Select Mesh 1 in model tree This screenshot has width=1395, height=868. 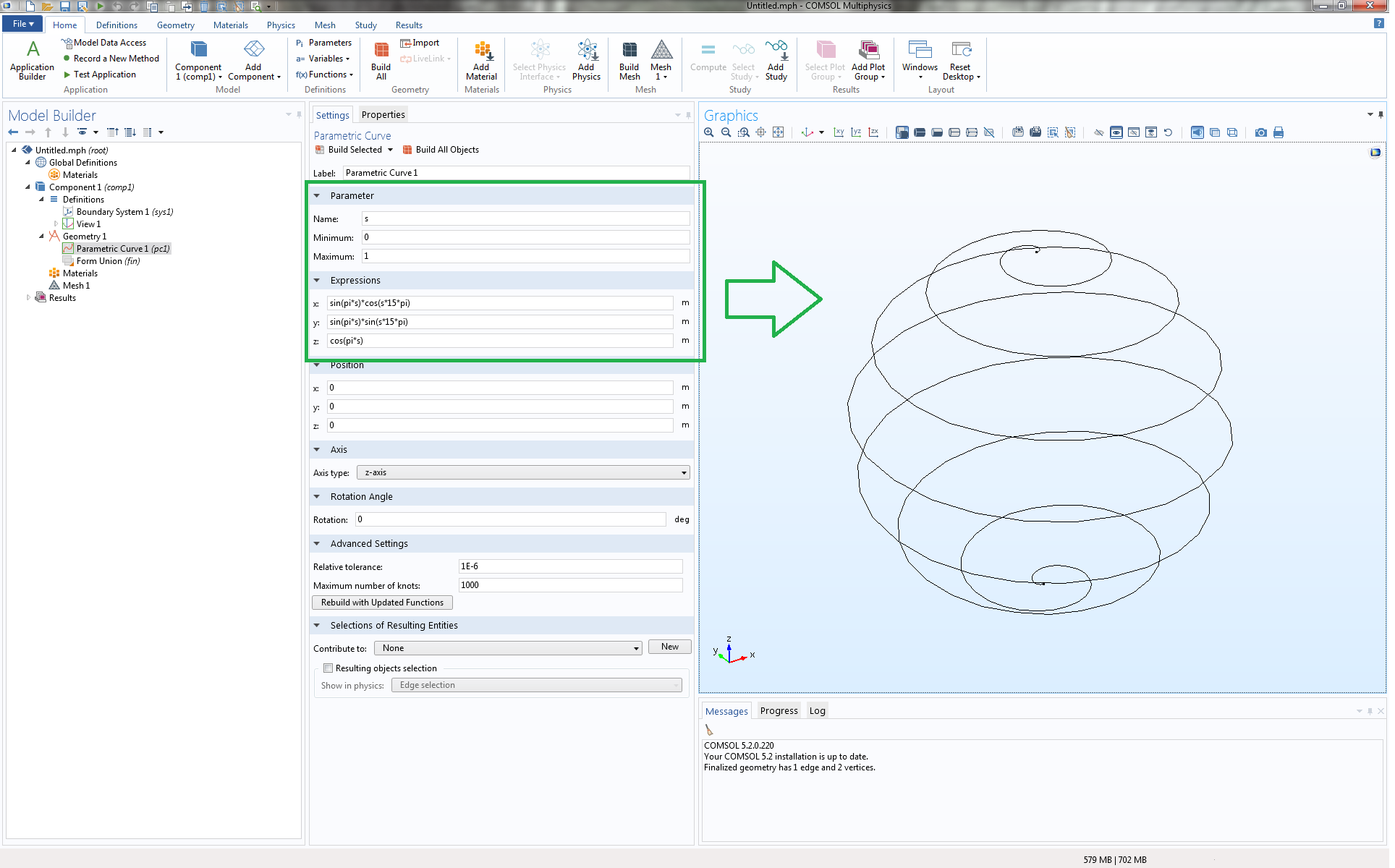point(76,286)
